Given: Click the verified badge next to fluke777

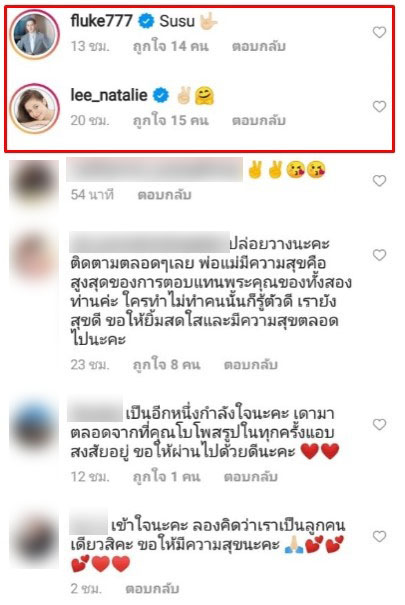Looking at the screenshot, I should 146,21.
